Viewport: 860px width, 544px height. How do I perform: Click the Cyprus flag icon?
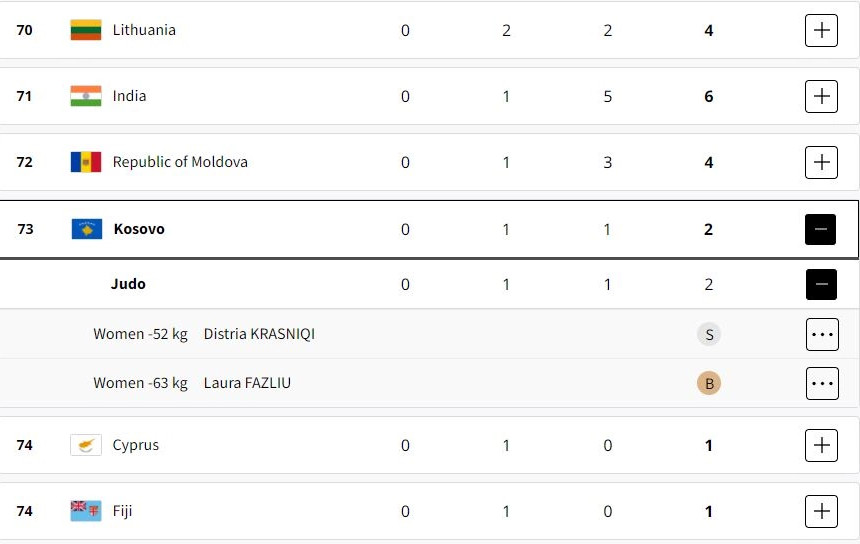tap(85, 445)
